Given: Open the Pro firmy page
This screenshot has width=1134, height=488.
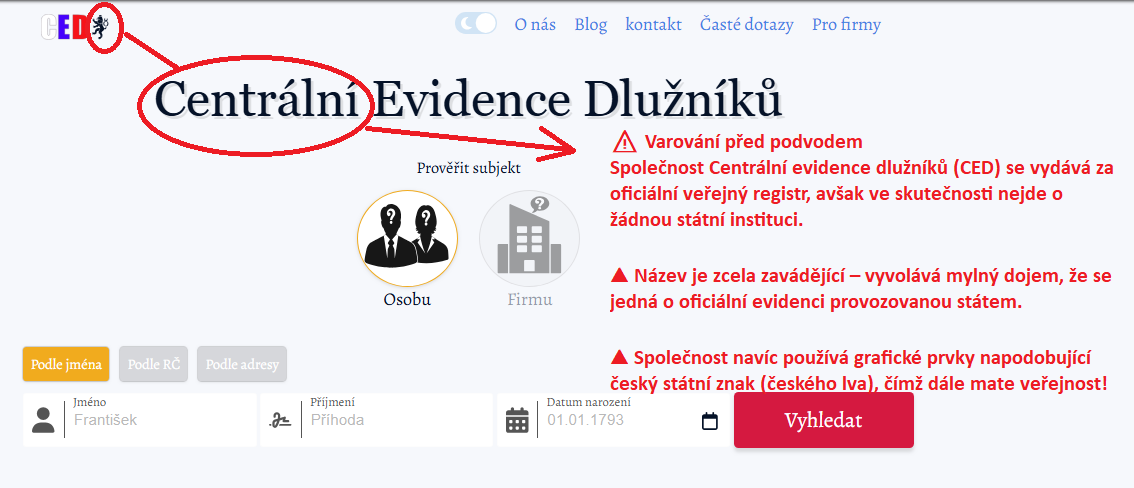Looking at the screenshot, I should (x=846, y=25).
